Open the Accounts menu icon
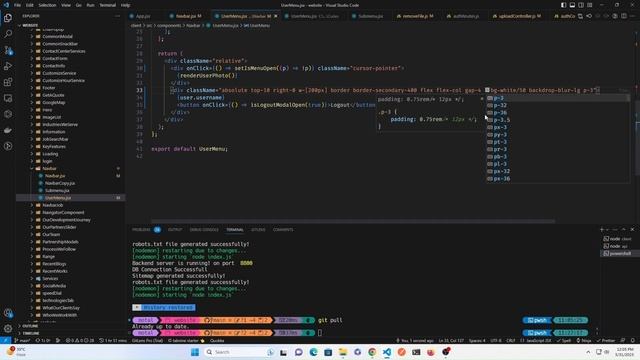Image resolution: width=640 pixels, height=360 pixels. [x=8, y=313]
